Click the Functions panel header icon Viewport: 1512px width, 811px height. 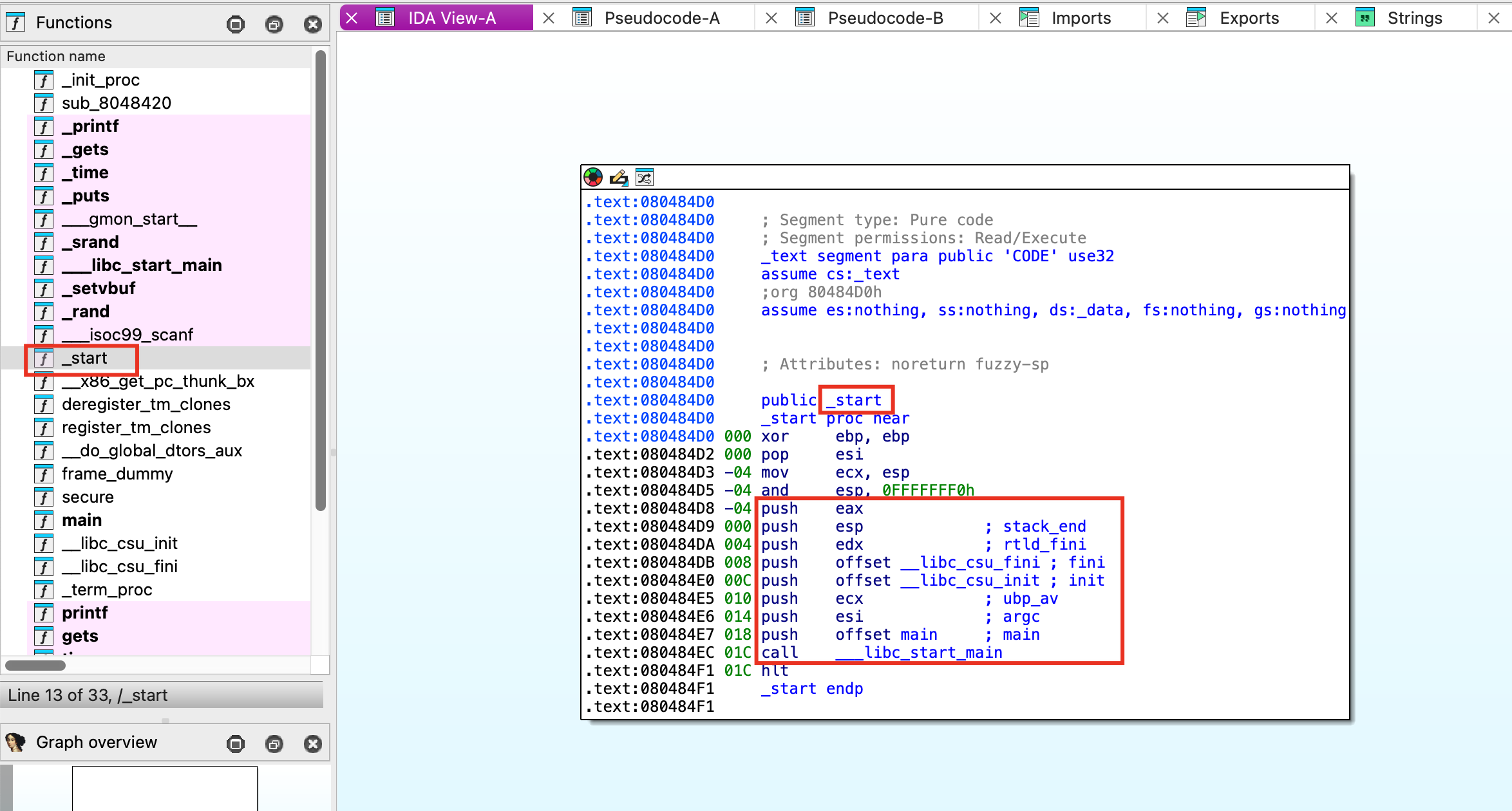[x=15, y=23]
